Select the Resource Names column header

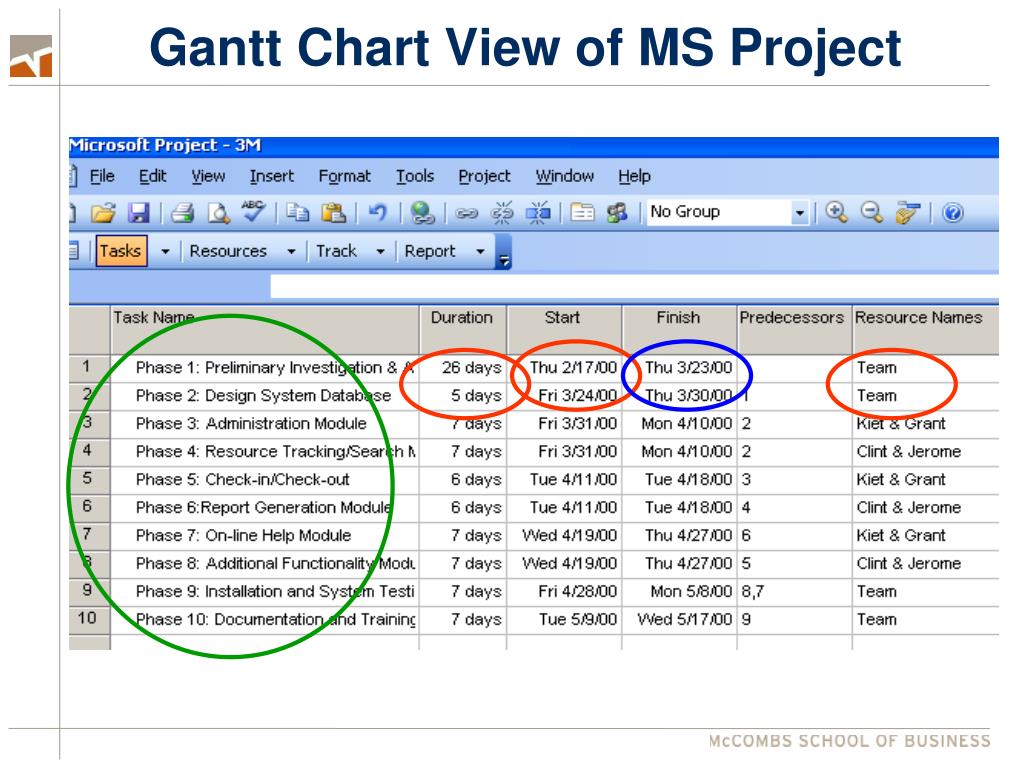pyautogui.click(x=925, y=328)
